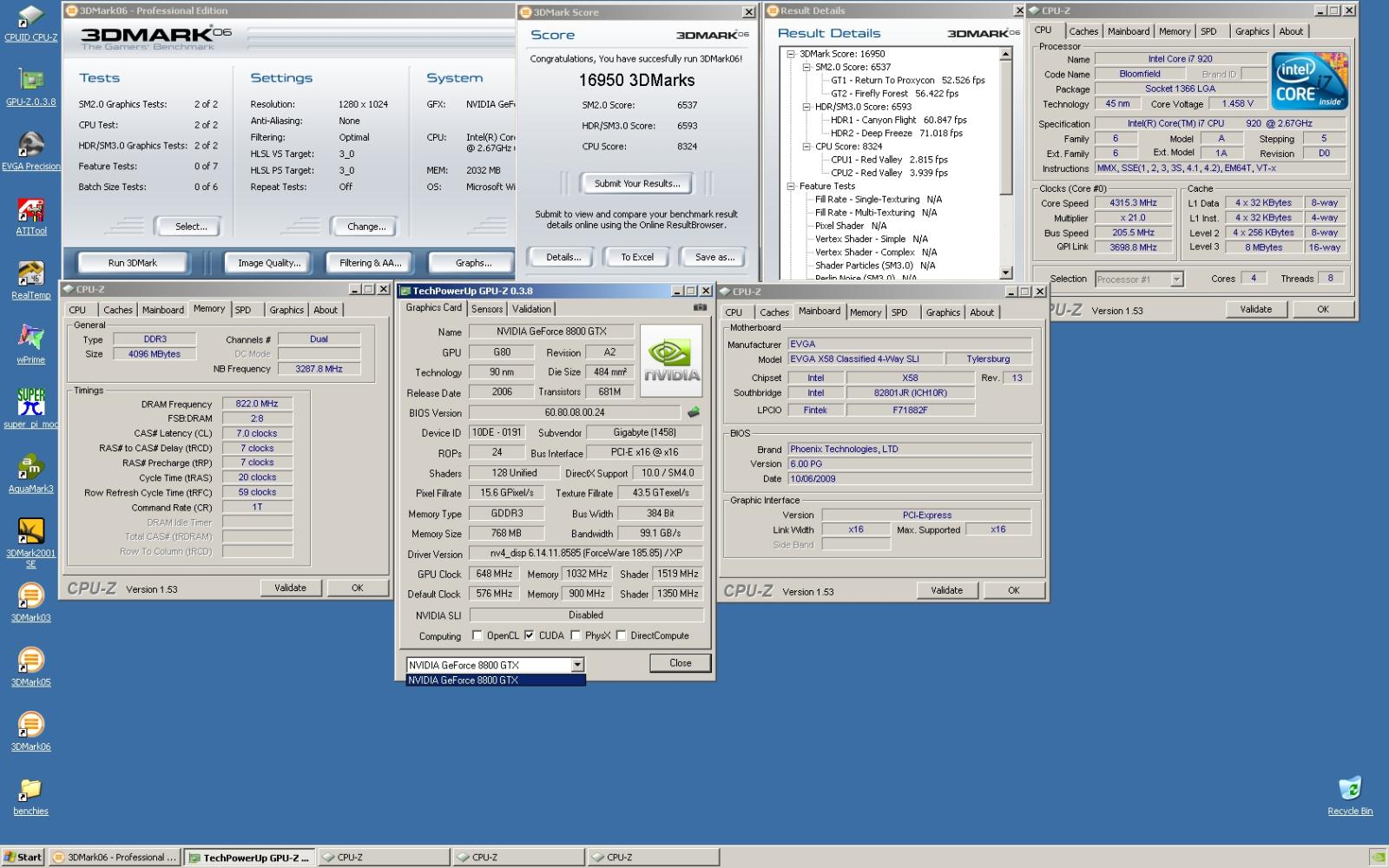Select HDR2 - Deep Freeze result row
1389x868 pixels.
click(x=899, y=133)
